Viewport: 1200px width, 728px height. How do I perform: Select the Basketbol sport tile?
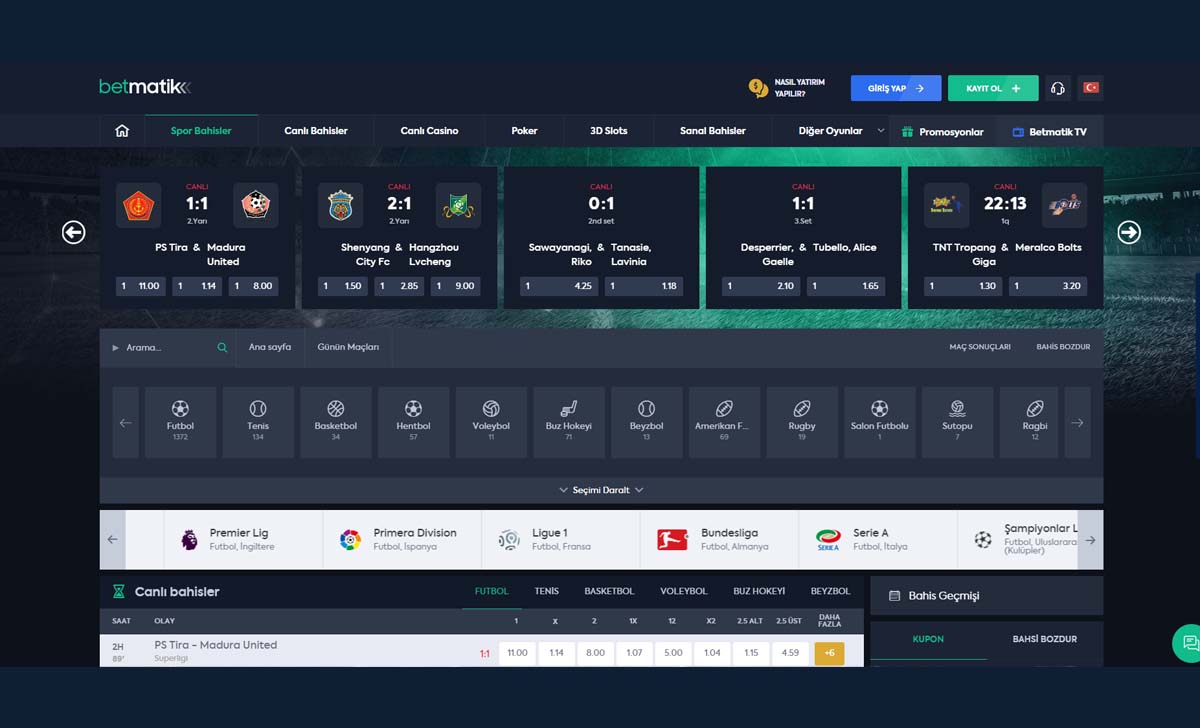pyautogui.click(x=335, y=422)
